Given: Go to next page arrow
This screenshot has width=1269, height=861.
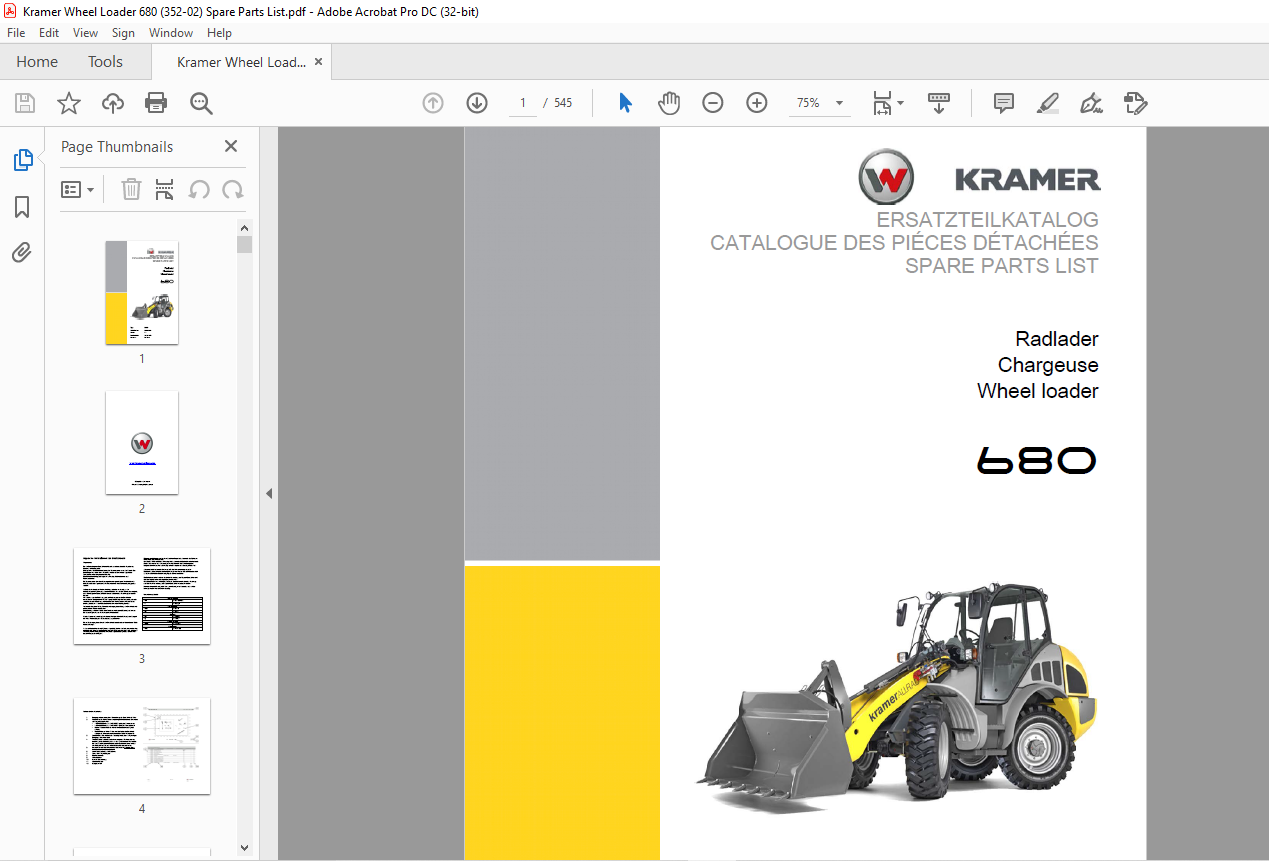Looking at the screenshot, I should click(x=477, y=103).
